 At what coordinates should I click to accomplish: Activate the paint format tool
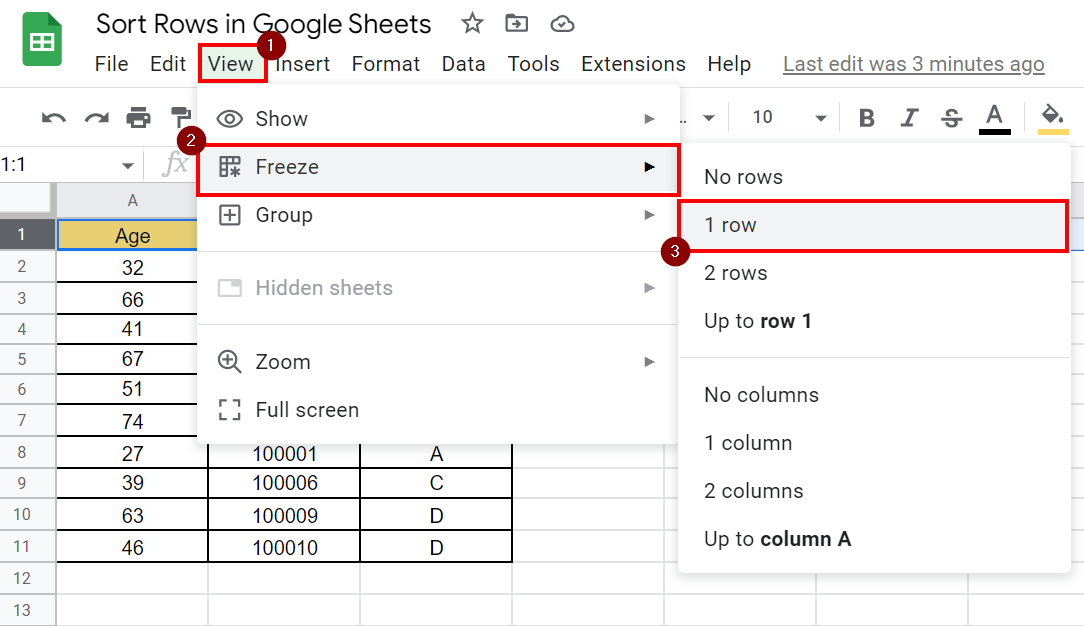180,117
